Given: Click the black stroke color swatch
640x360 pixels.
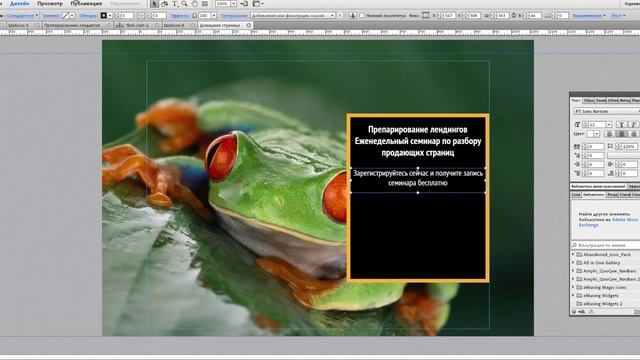Looking at the screenshot, I should pos(103,16).
